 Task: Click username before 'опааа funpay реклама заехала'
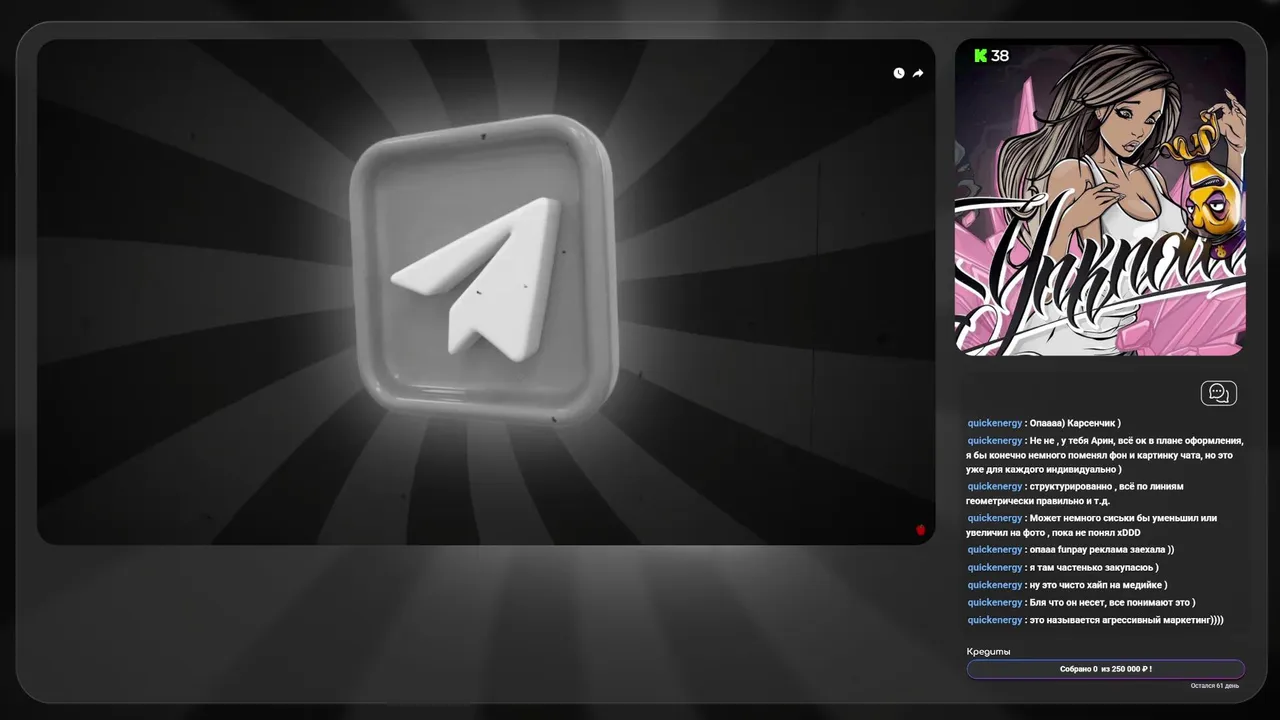(x=994, y=549)
